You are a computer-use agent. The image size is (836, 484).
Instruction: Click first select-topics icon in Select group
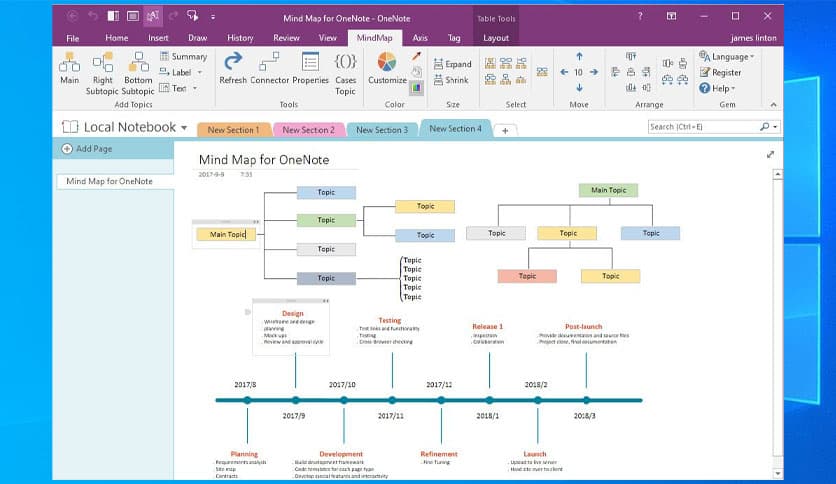pos(490,63)
